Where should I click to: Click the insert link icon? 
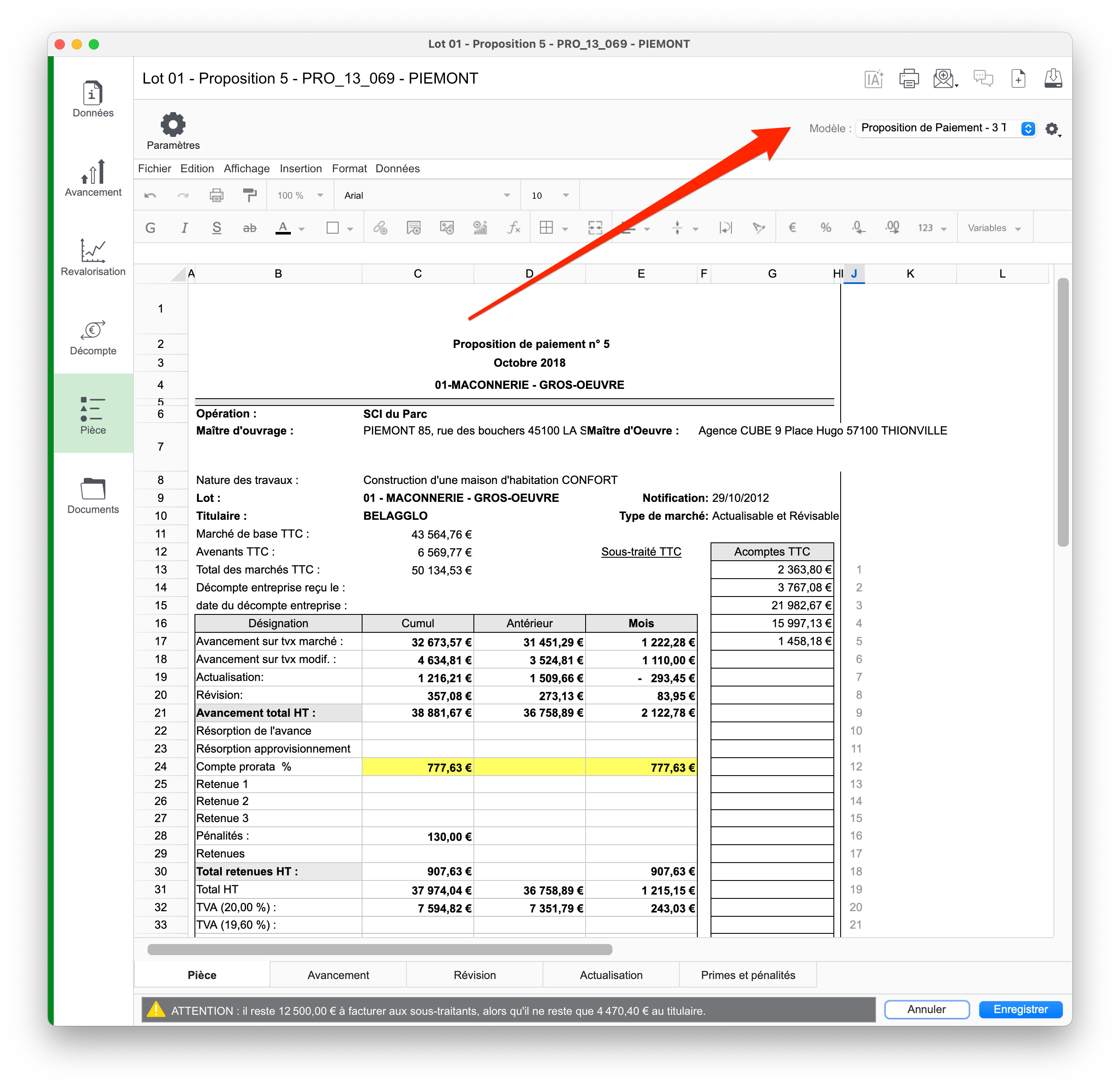380,228
